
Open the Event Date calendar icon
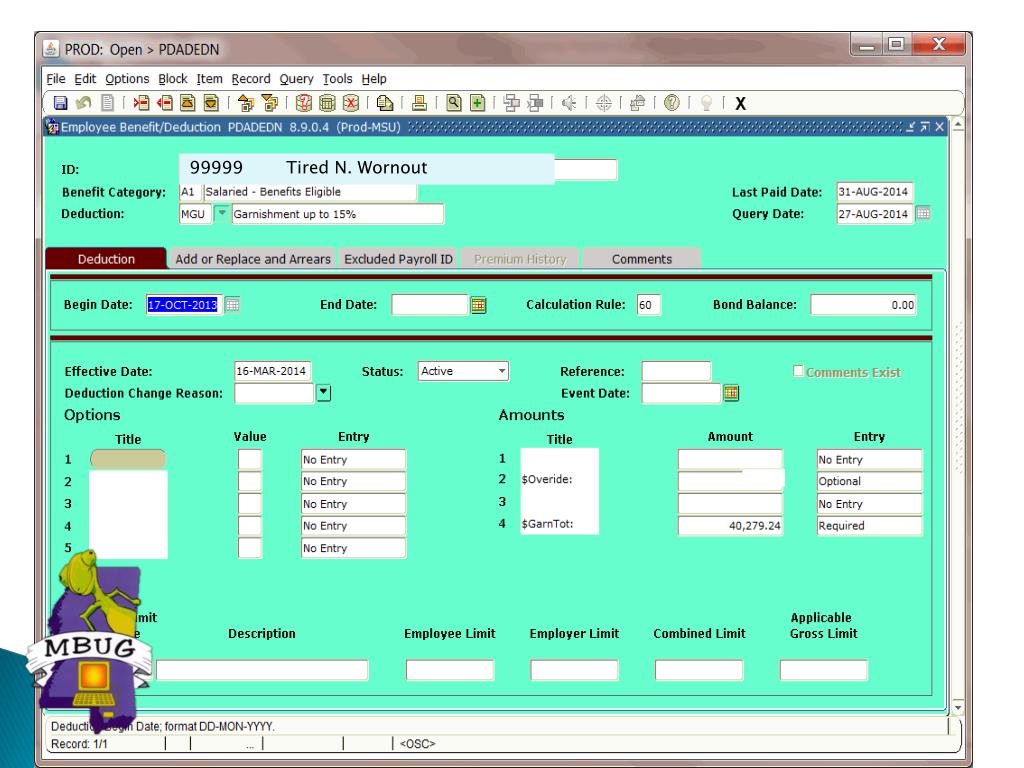[731, 393]
